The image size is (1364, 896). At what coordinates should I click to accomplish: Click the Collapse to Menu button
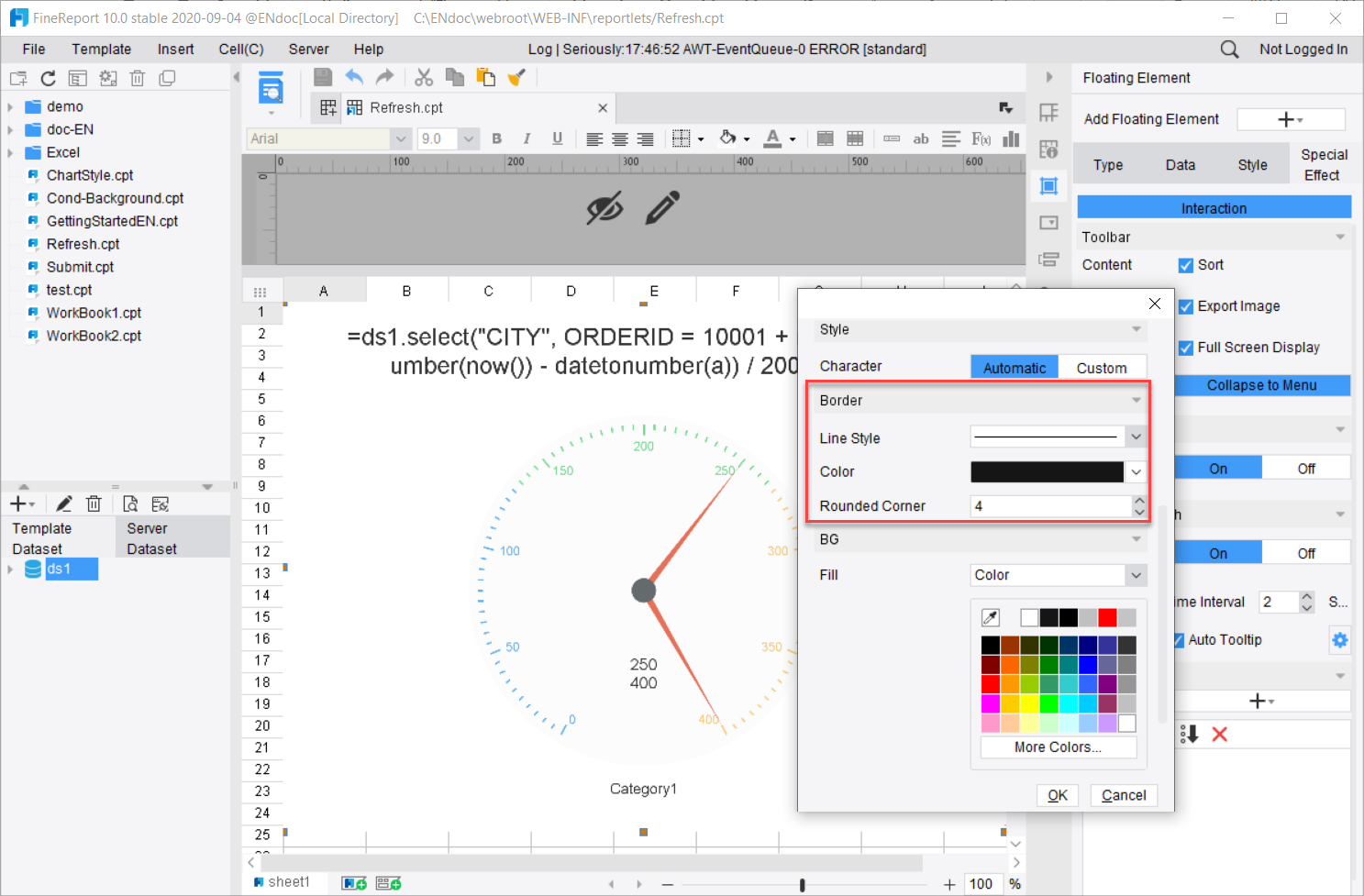pos(1261,385)
